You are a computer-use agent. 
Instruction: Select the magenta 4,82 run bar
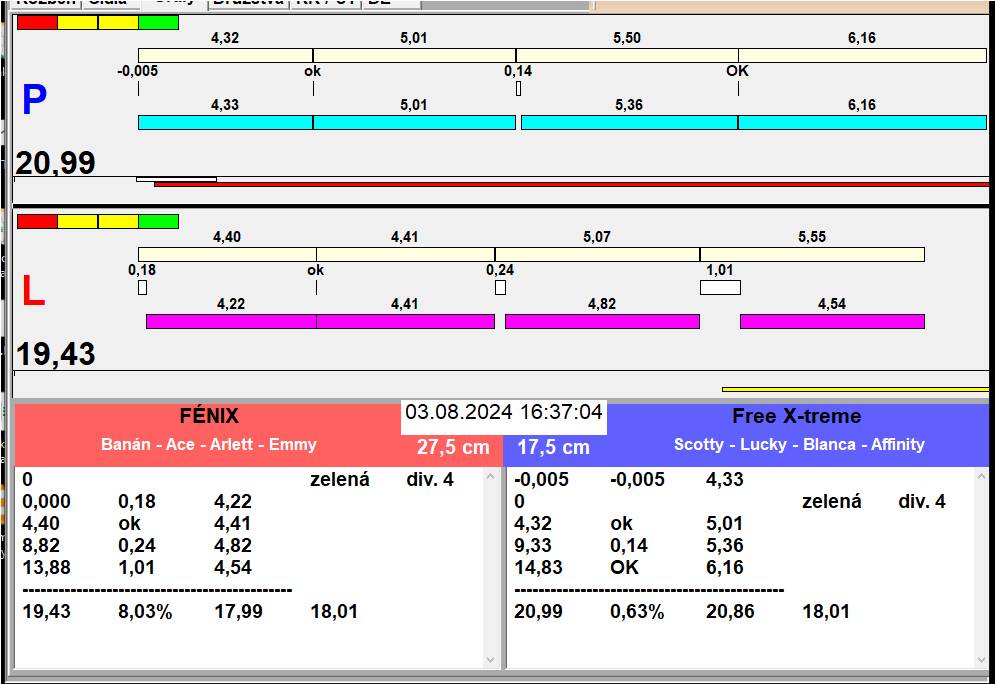point(601,321)
